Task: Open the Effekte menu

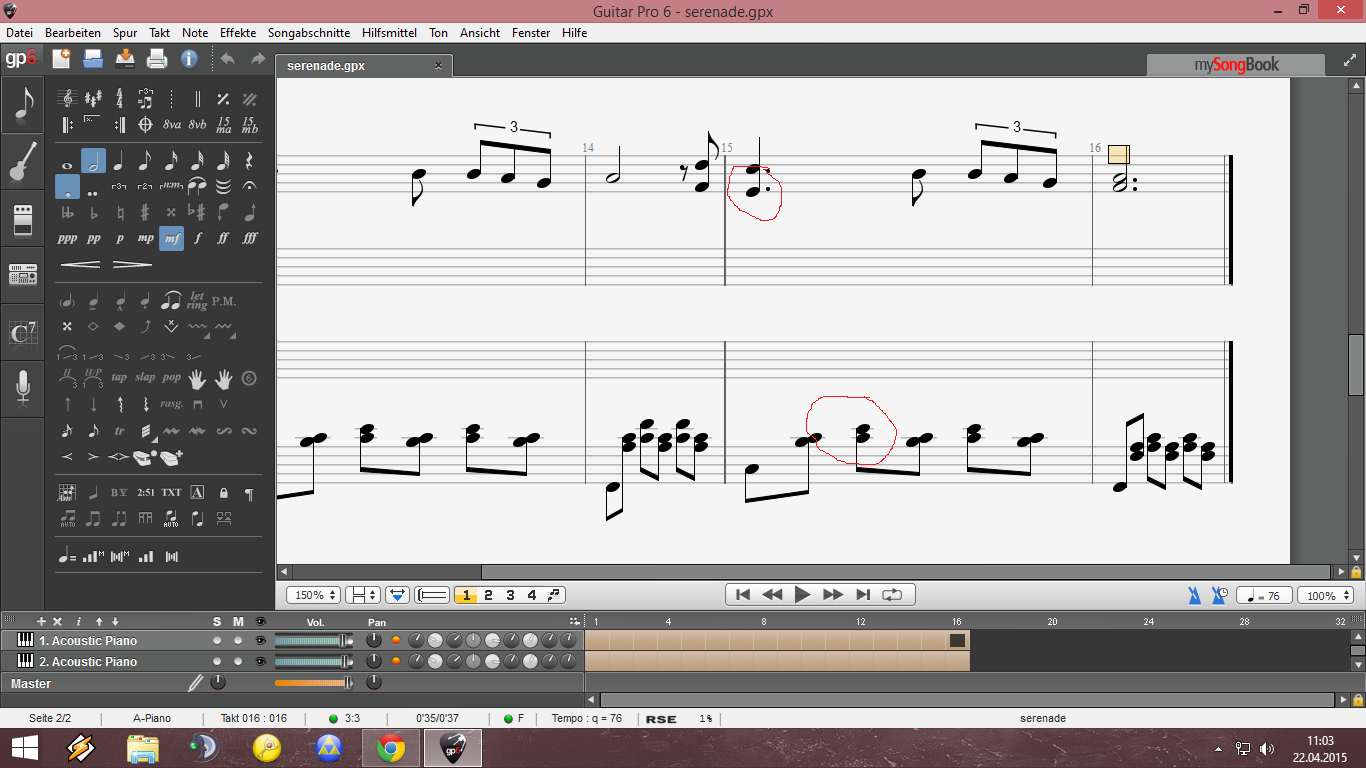Action: [x=238, y=33]
